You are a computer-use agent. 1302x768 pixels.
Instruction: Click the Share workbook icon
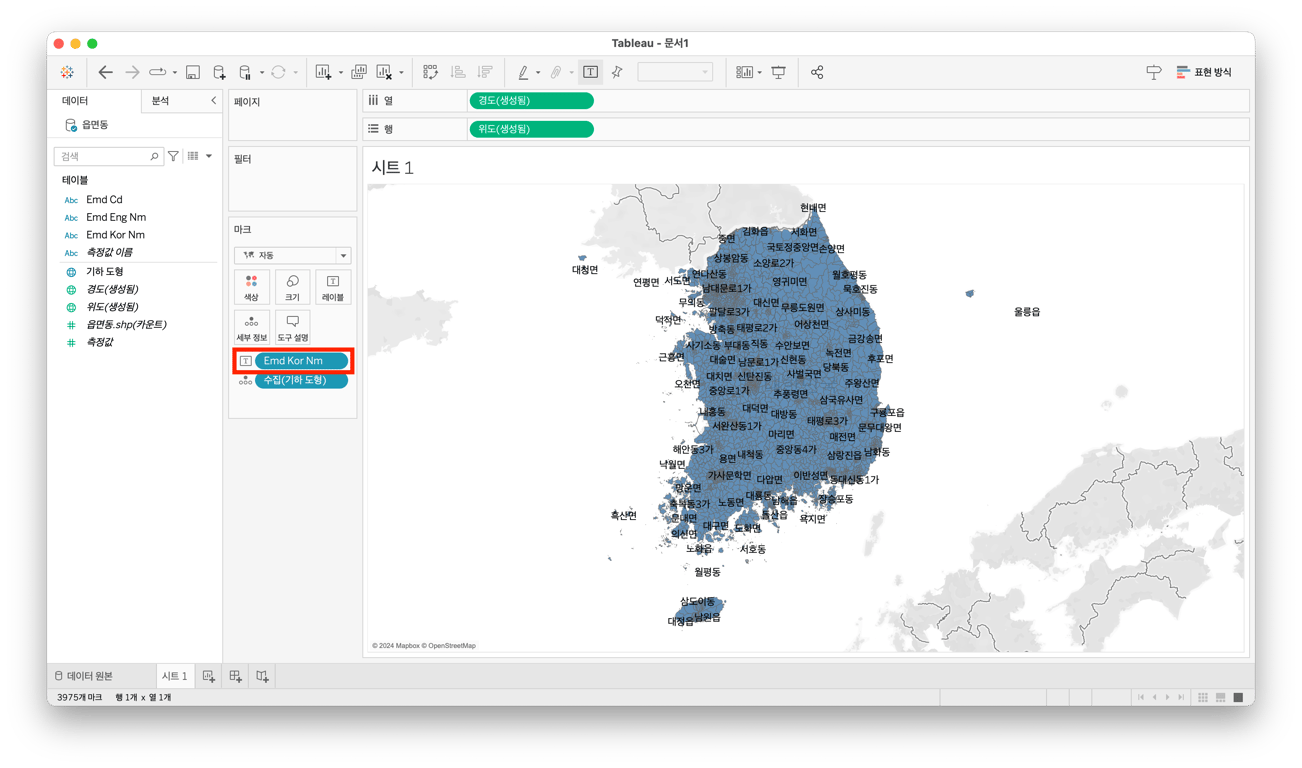click(x=817, y=72)
